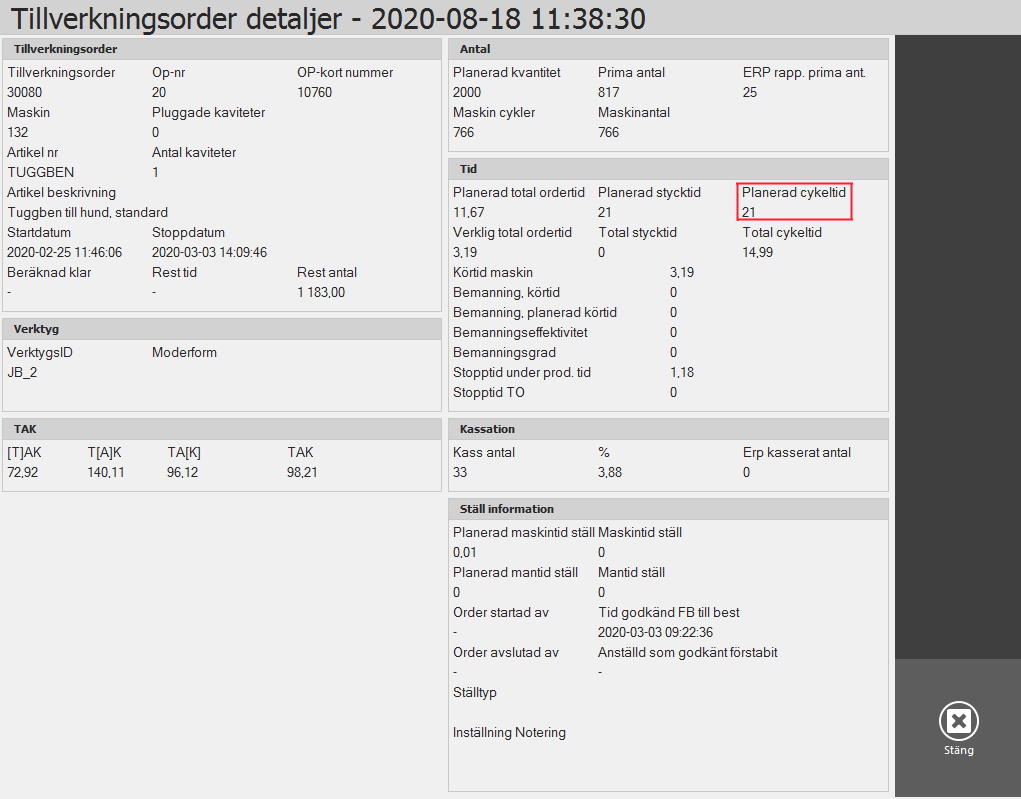
Task: Select Stopptid under prod. tid value 1,18
Action: [x=682, y=372]
